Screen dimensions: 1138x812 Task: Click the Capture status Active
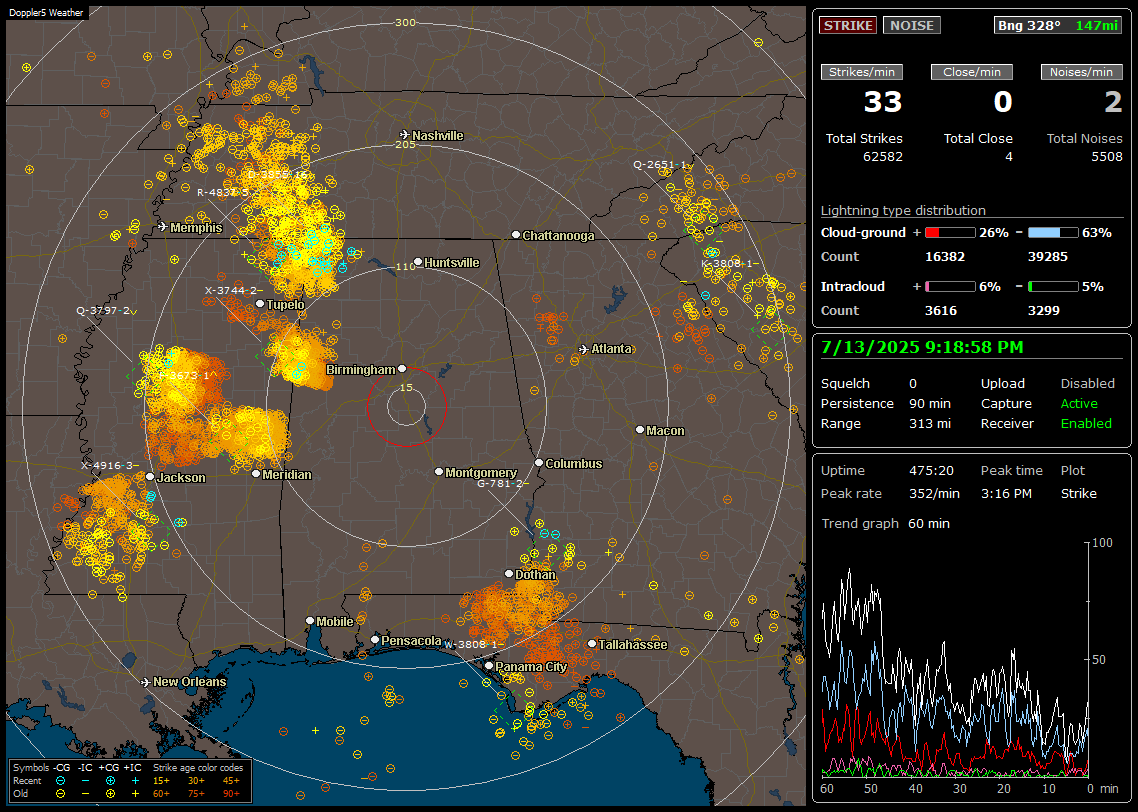[1078, 403]
